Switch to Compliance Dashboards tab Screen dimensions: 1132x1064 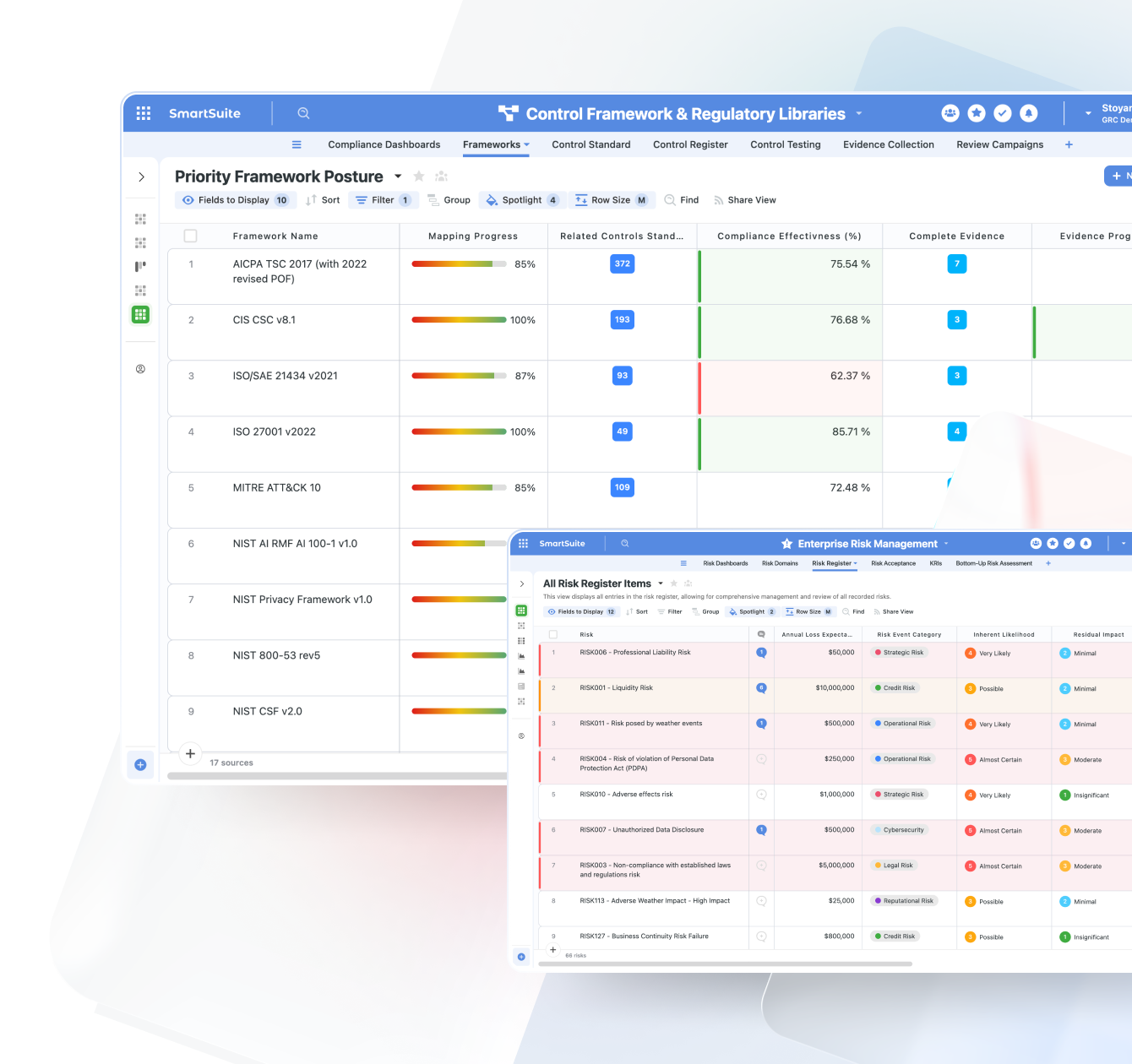tap(384, 144)
